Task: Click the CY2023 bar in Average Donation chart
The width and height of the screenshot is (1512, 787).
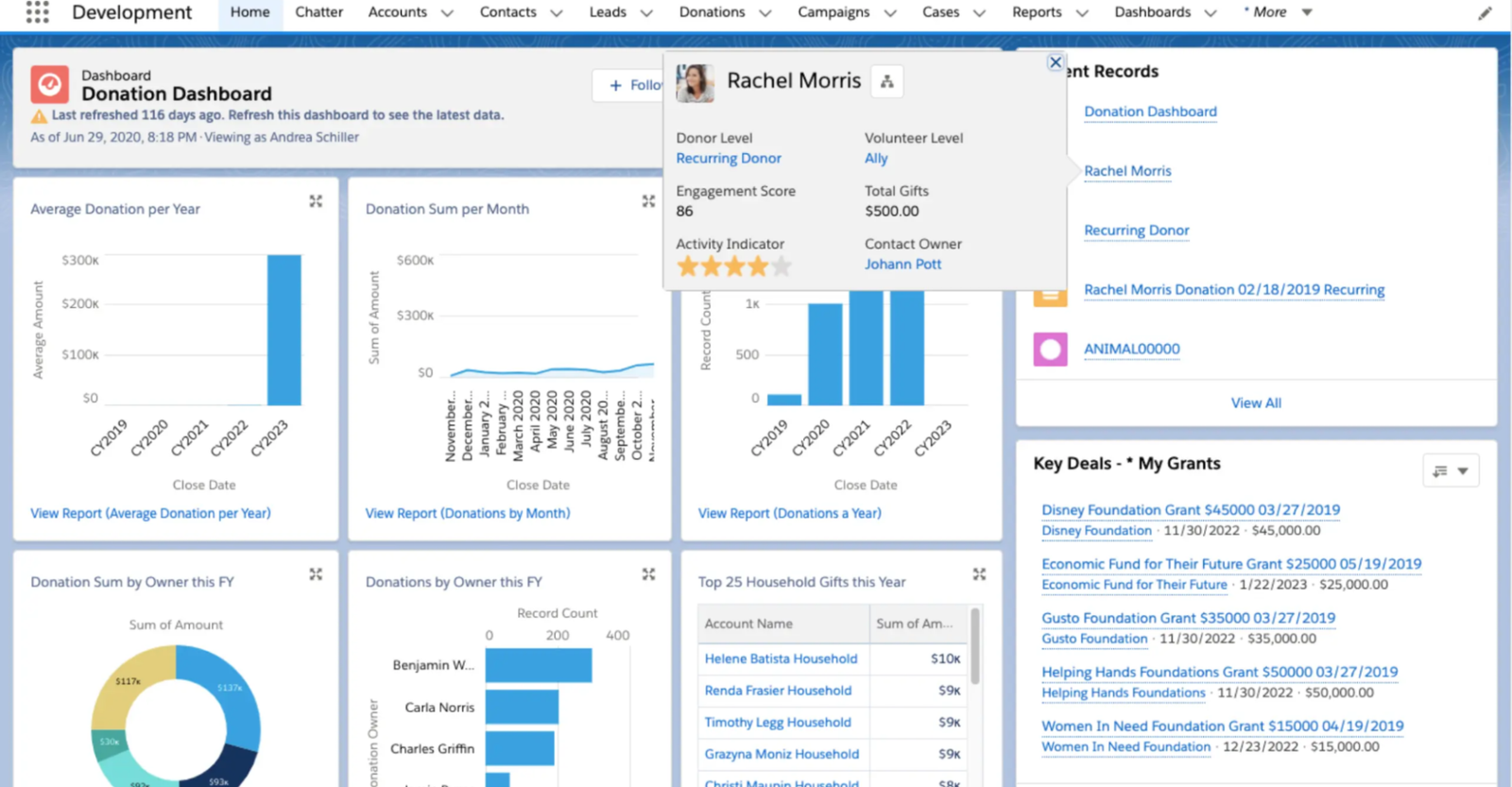Action: click(x=283, y=330)
